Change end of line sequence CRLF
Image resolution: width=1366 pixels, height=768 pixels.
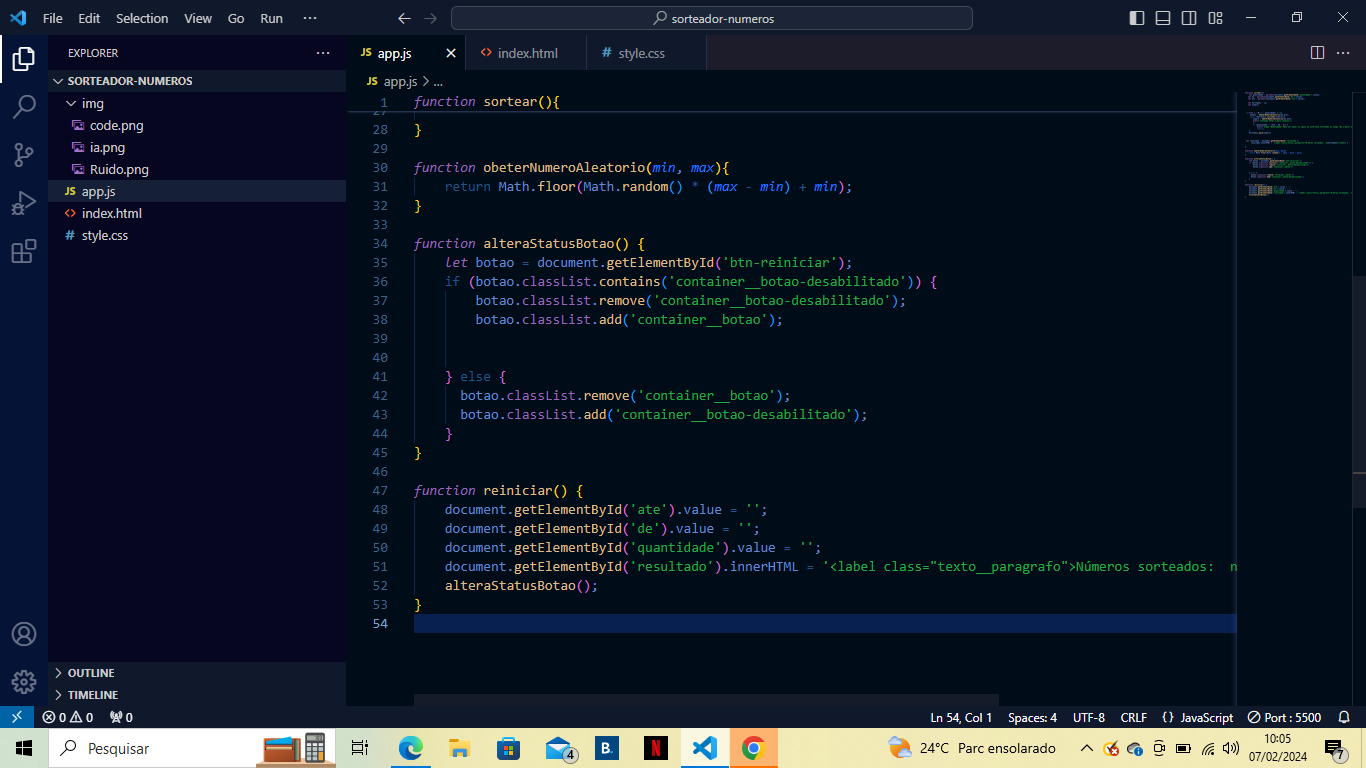pyautogui.click(x=1134, y=717)
